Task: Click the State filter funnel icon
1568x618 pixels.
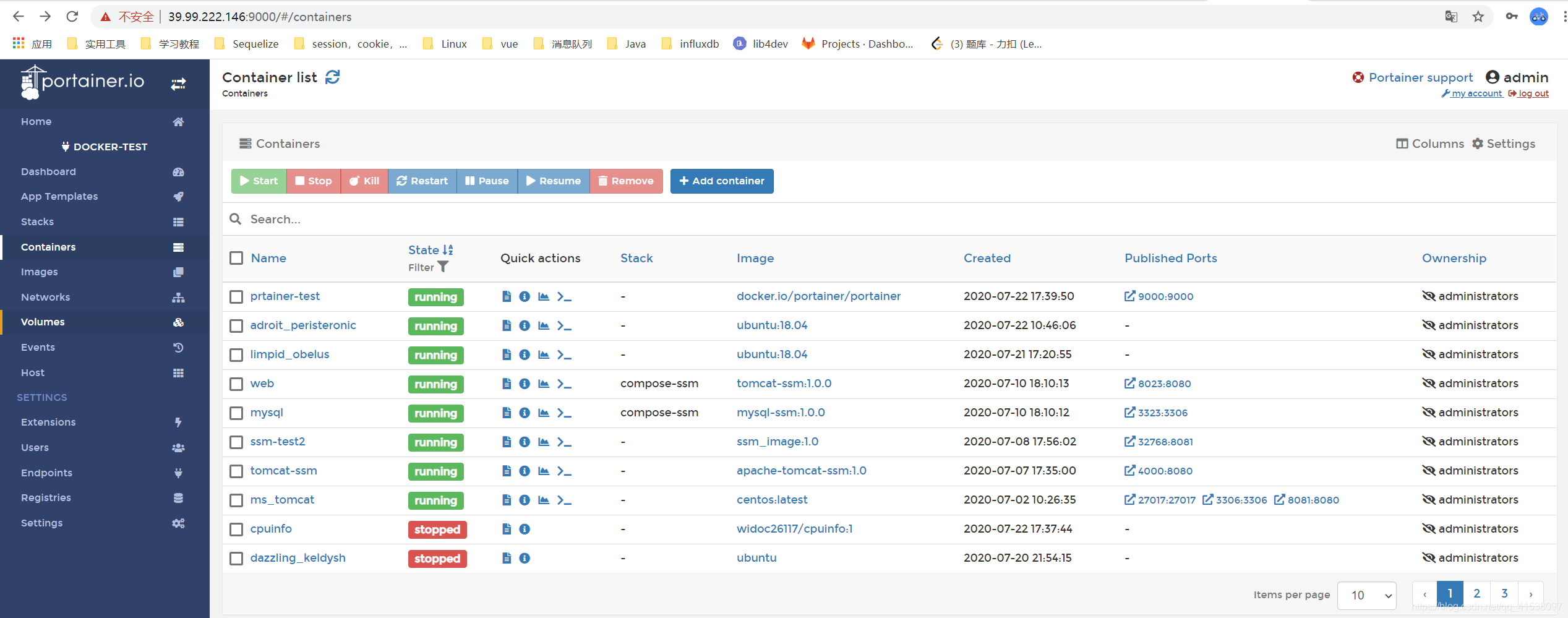Action: pyautogui.click(x=443, y=267)
